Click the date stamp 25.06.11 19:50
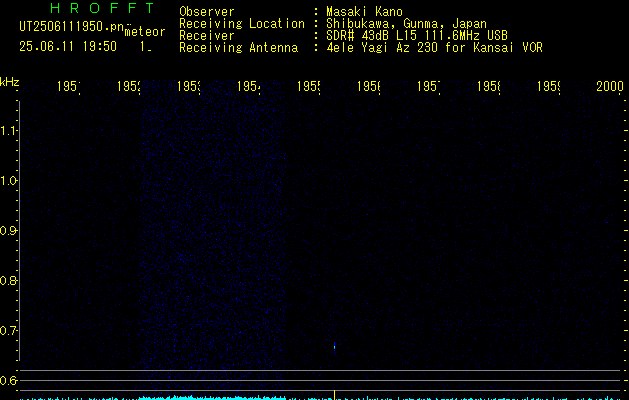The width and height of the screenshot is (629, 400). [x=68, y=46]
